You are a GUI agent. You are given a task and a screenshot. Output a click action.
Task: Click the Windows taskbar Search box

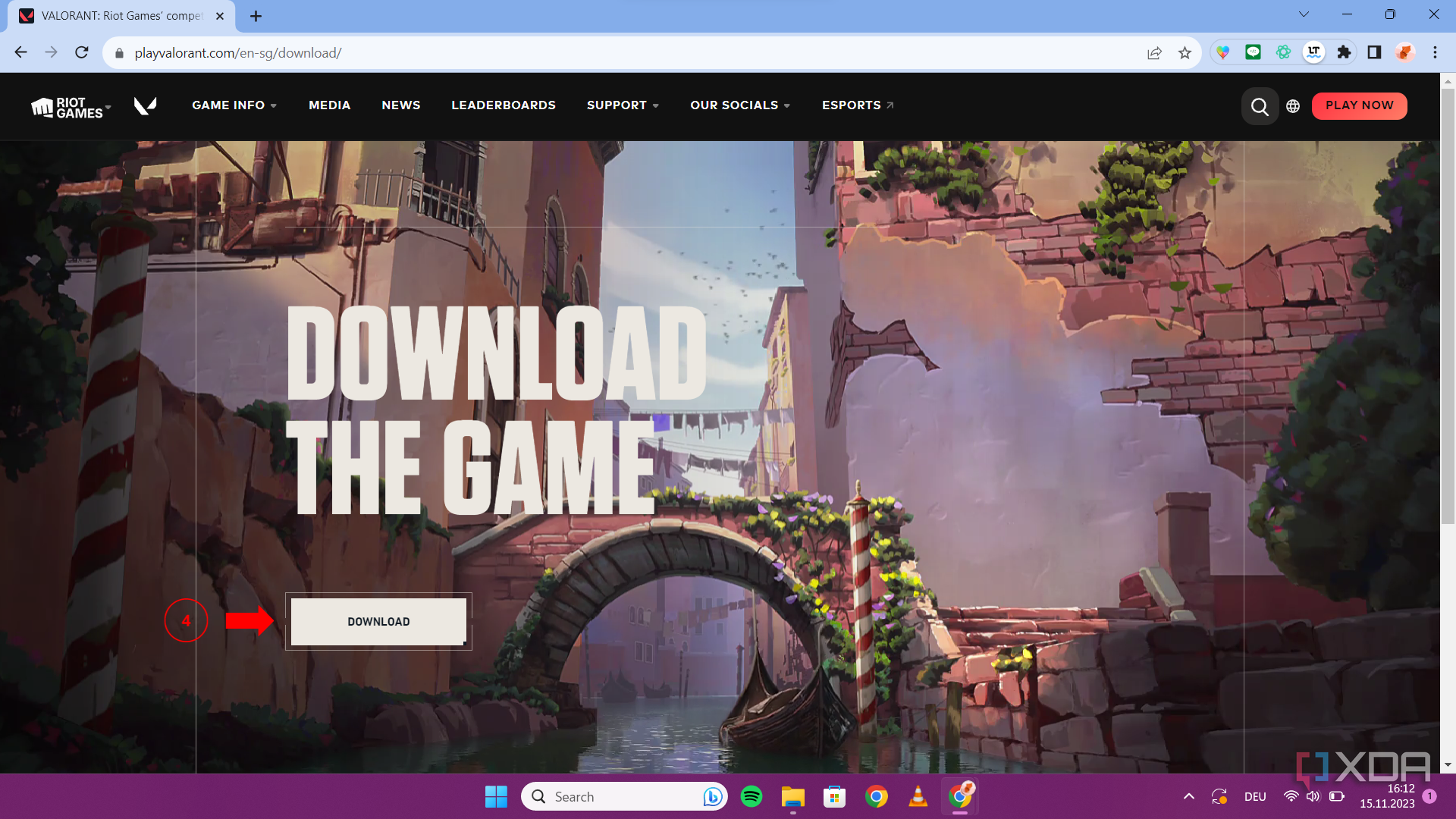623,796
